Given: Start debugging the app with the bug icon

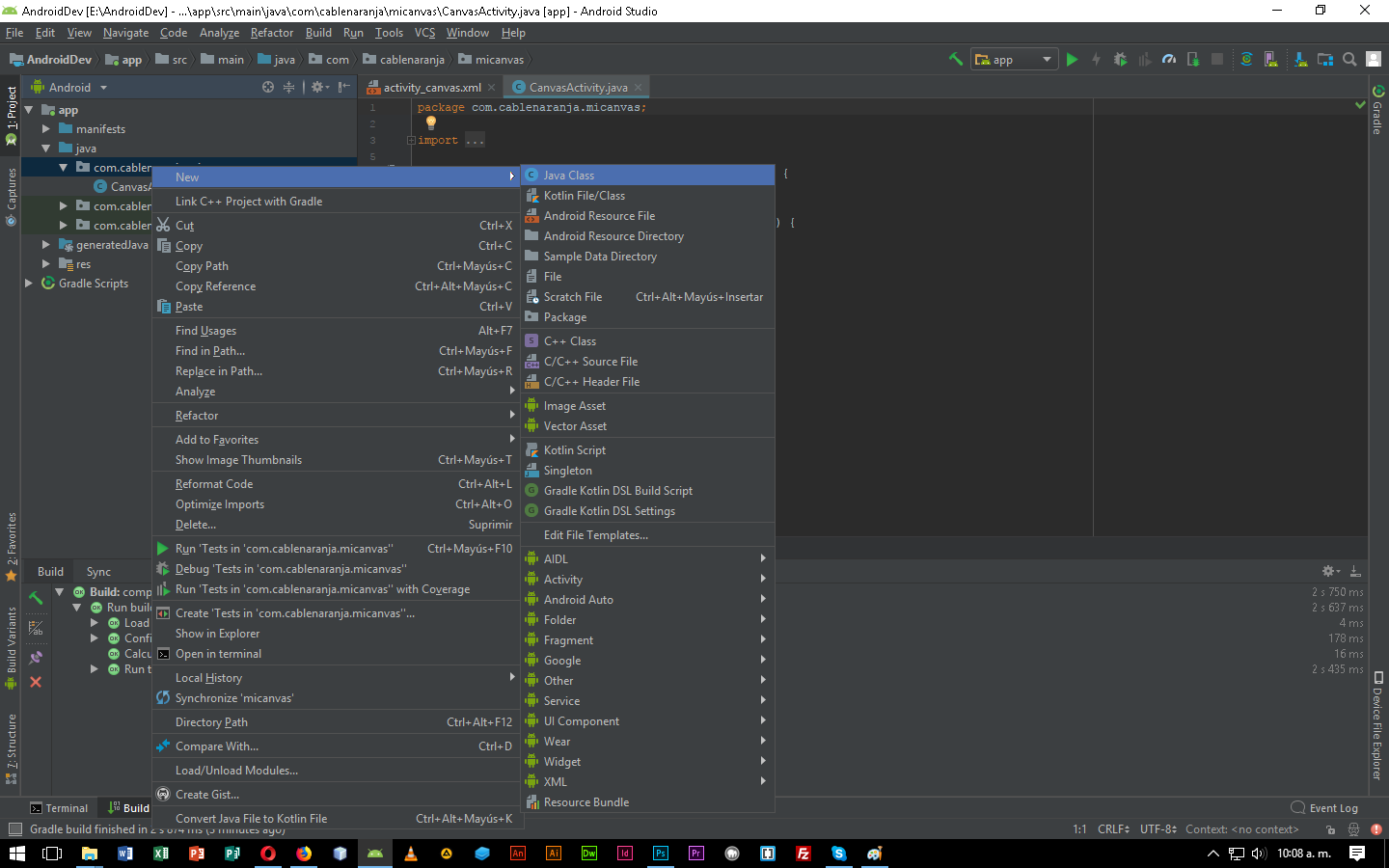Looking at the screenshot, I should coord(1120,59).
